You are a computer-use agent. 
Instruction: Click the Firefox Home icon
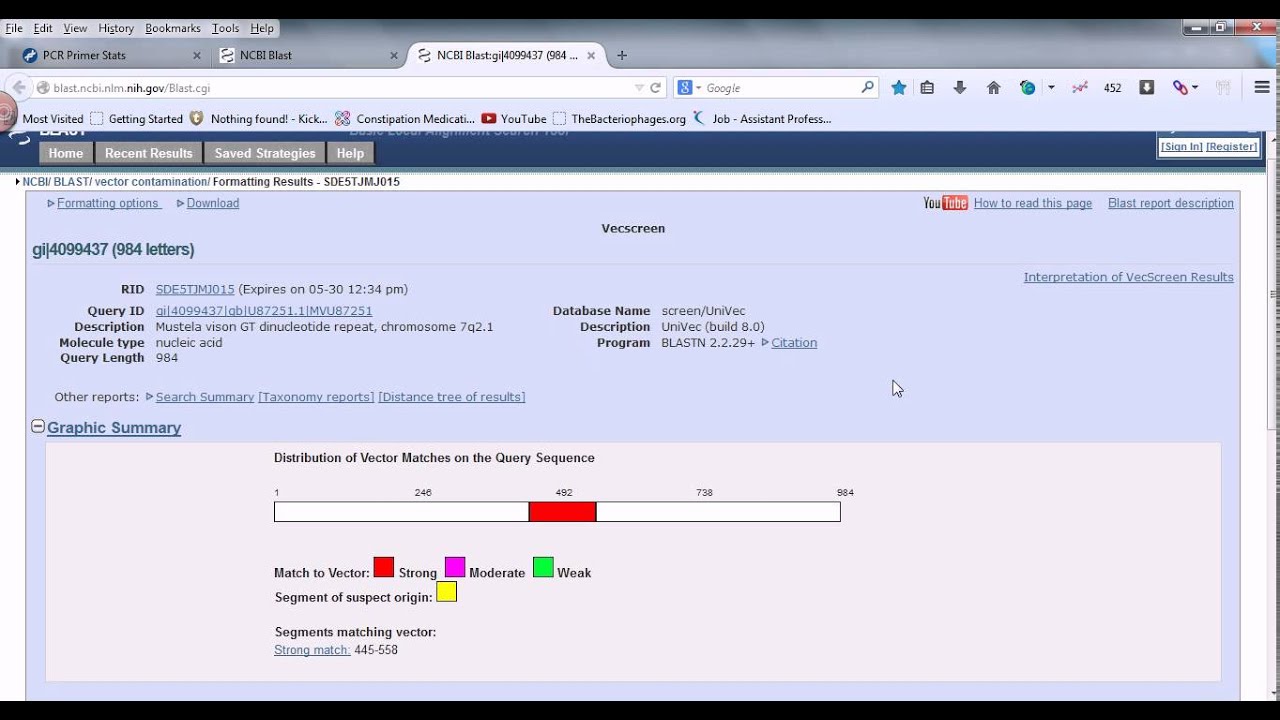point(994,87)
